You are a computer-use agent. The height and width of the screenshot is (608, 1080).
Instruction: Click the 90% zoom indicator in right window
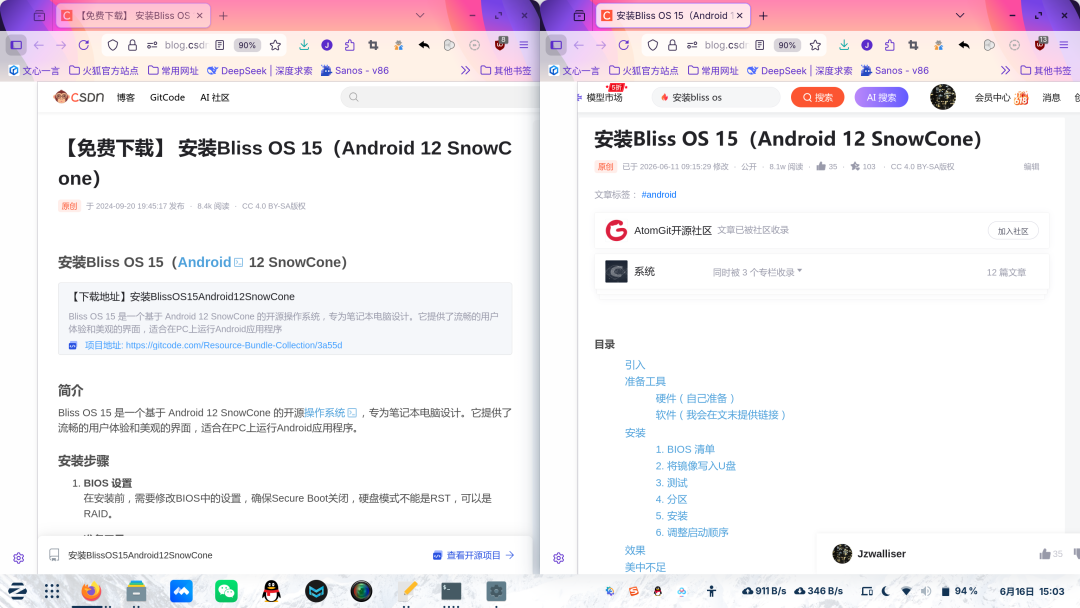[x=787, y=45]
